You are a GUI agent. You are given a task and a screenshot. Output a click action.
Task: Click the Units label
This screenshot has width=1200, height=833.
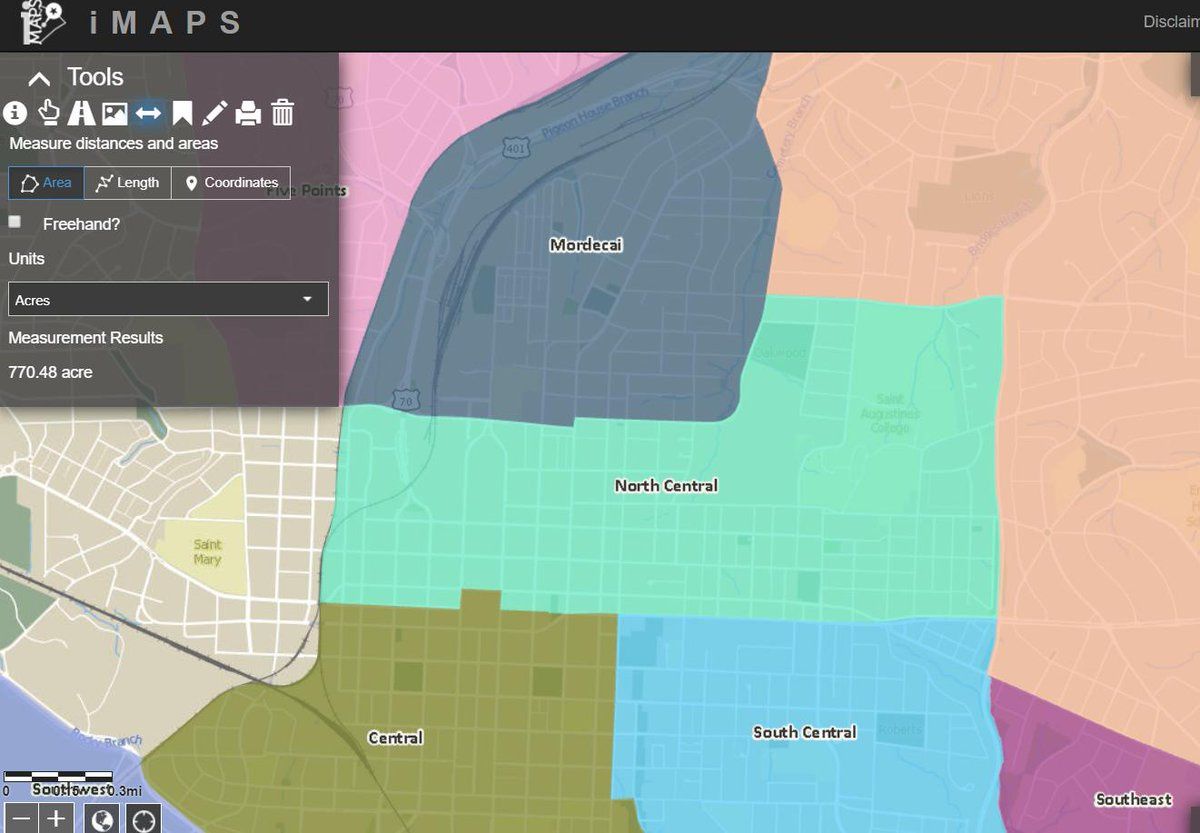[27, 258]
